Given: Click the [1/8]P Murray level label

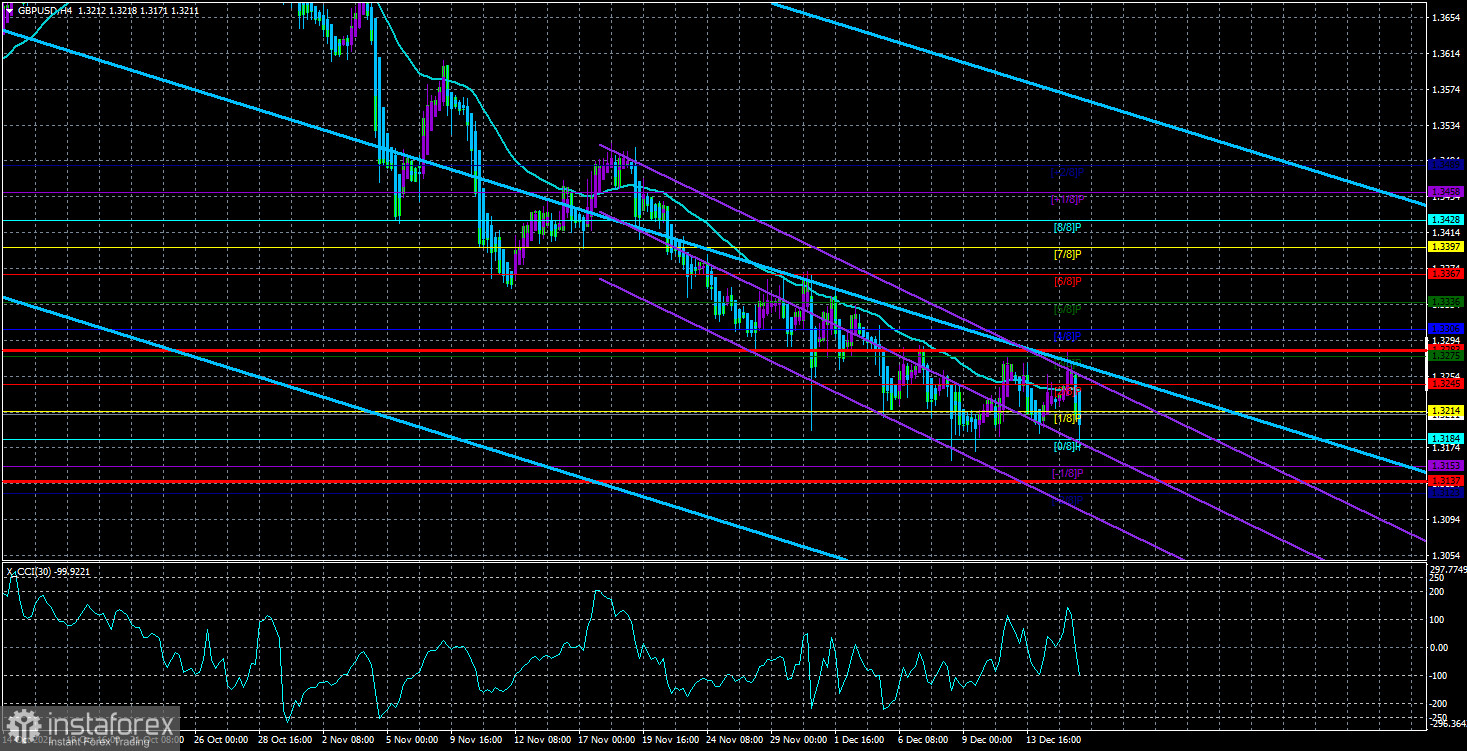Looking at the screenshot, I should click(1068, 419).
